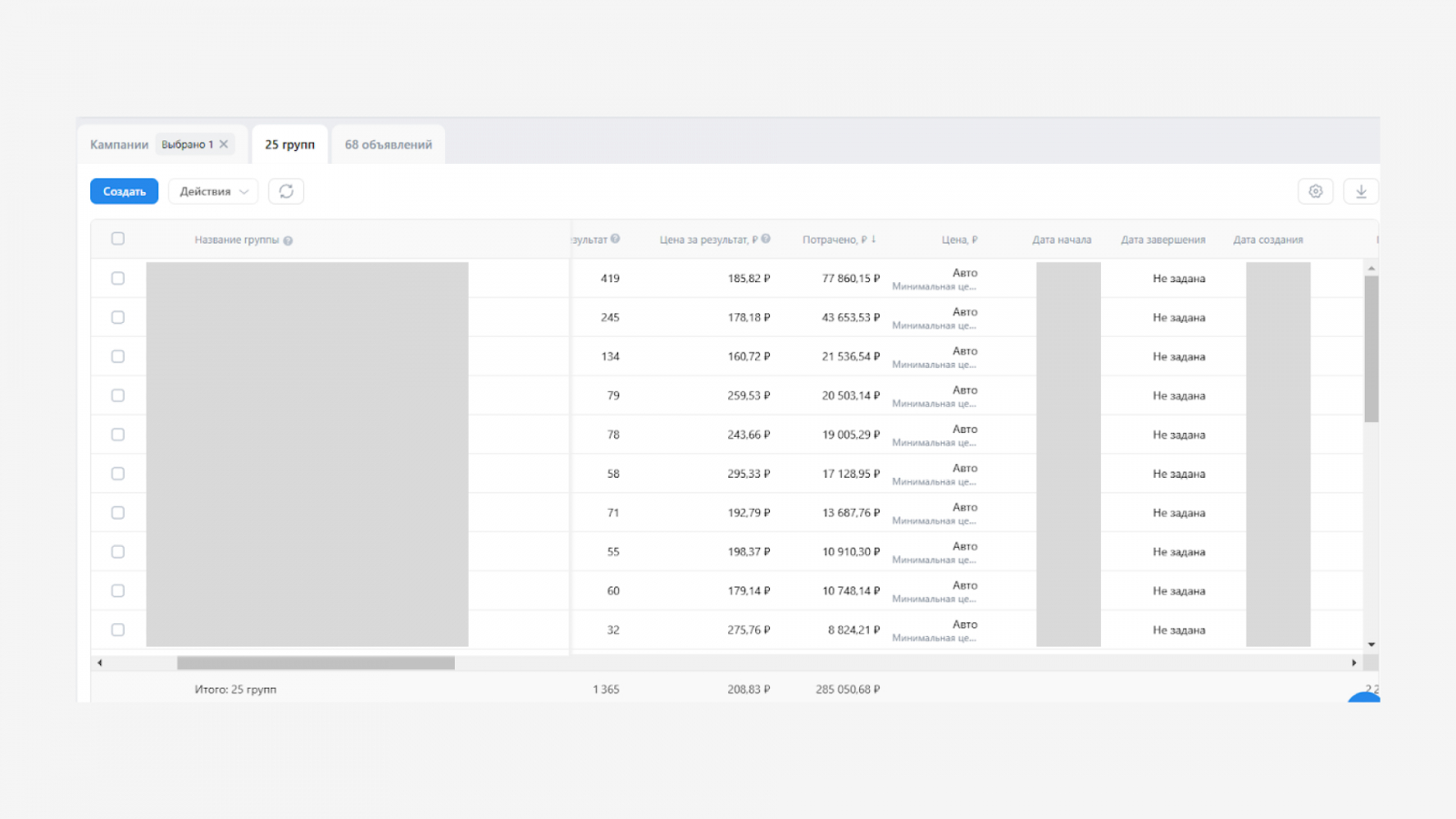
Task: Click the Дата создания column header
Action: tap(1268, 240)
